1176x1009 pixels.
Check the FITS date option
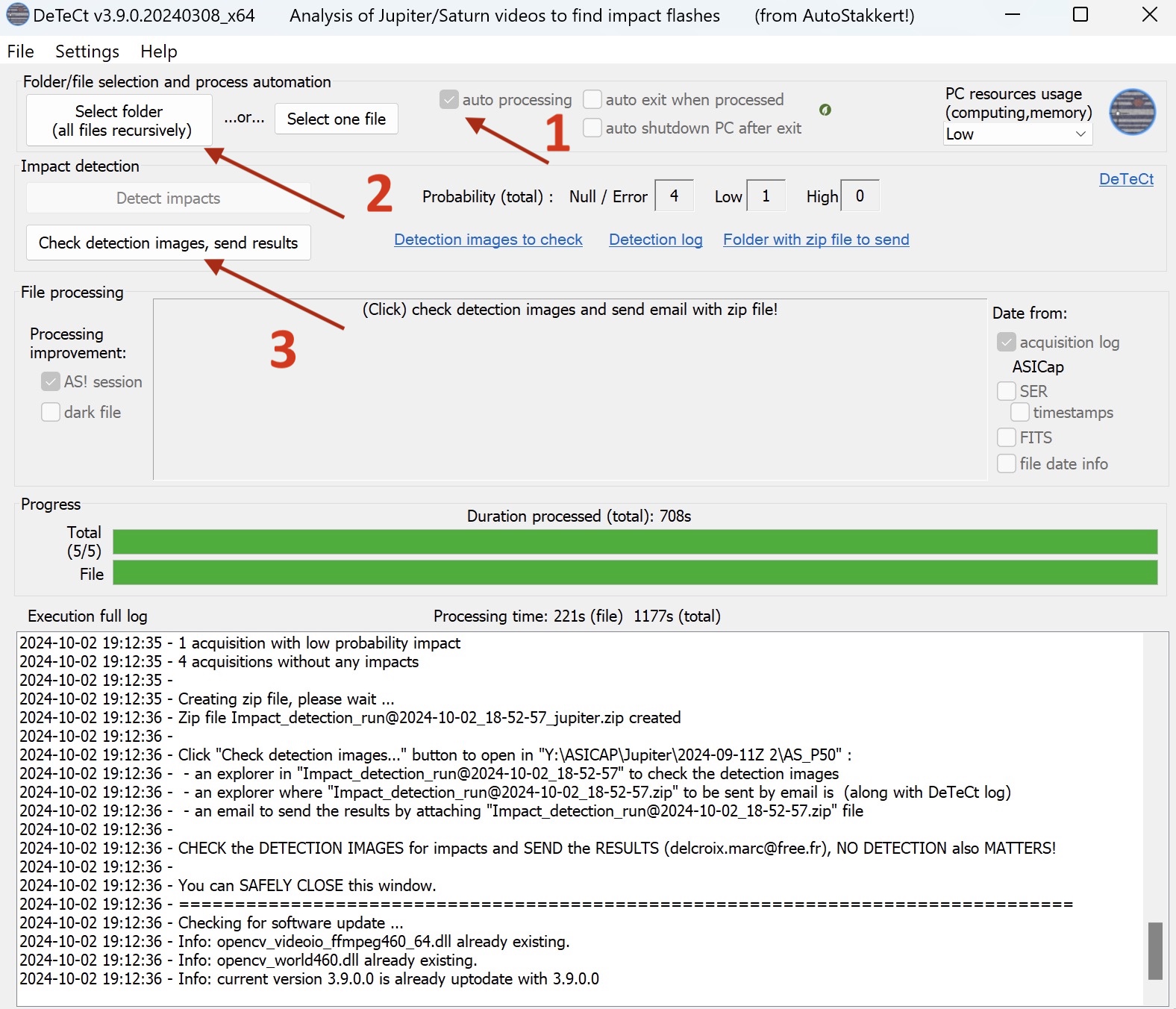tap(1007, 437)
